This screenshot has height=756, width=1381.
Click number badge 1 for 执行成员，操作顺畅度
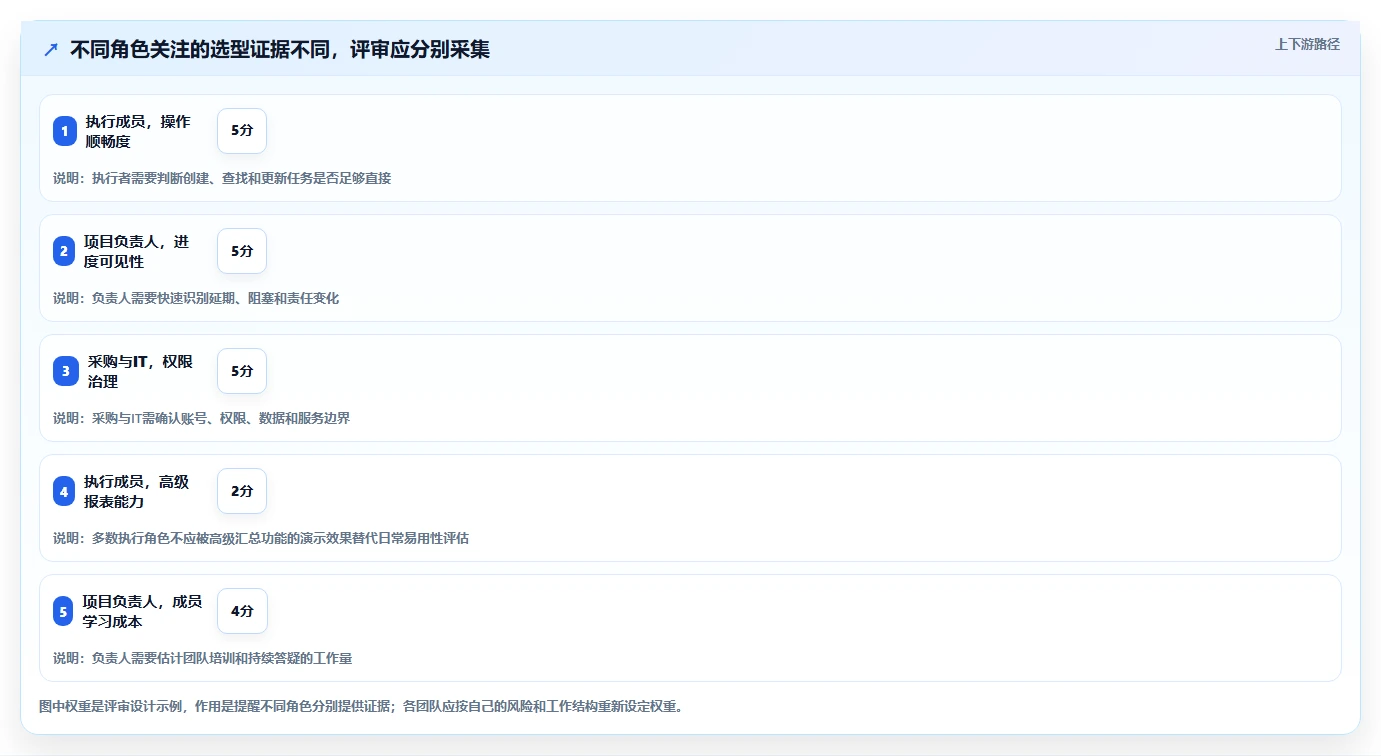point(65,131)
